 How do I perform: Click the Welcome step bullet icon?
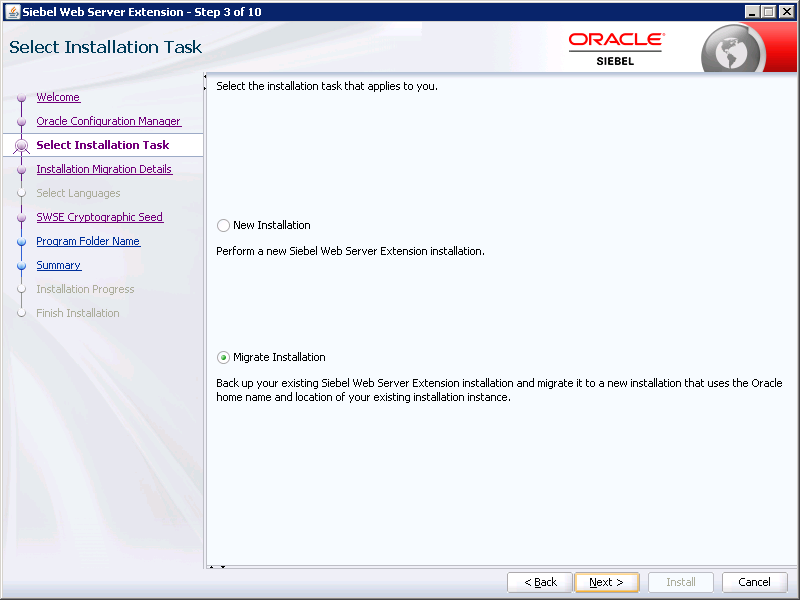[21, 97]
